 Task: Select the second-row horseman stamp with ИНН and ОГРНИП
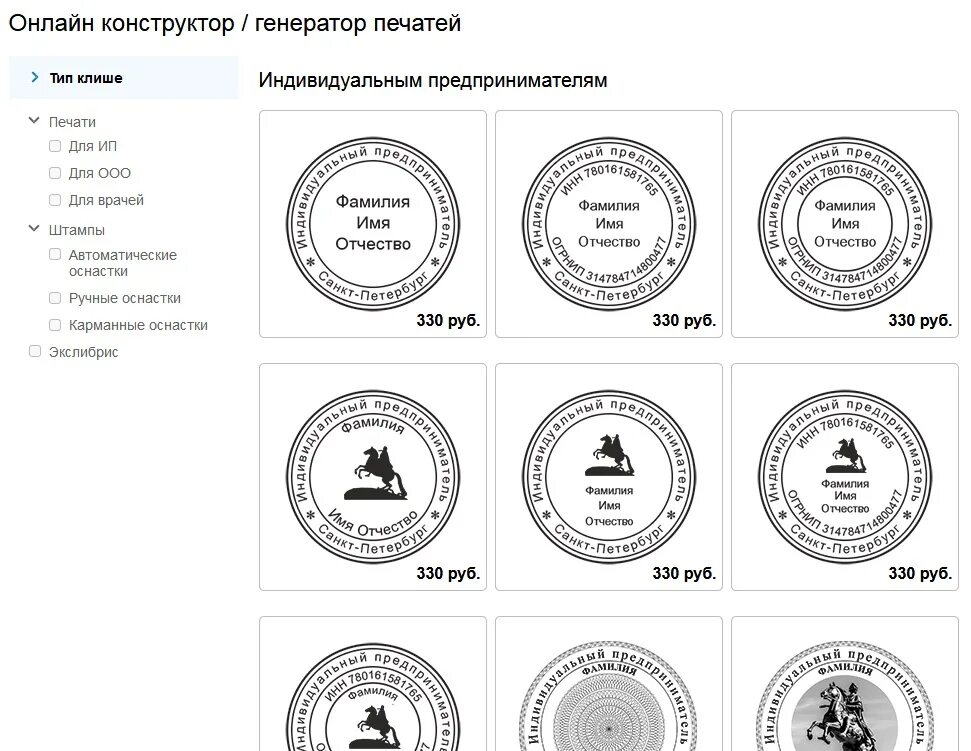pos(845,477)
